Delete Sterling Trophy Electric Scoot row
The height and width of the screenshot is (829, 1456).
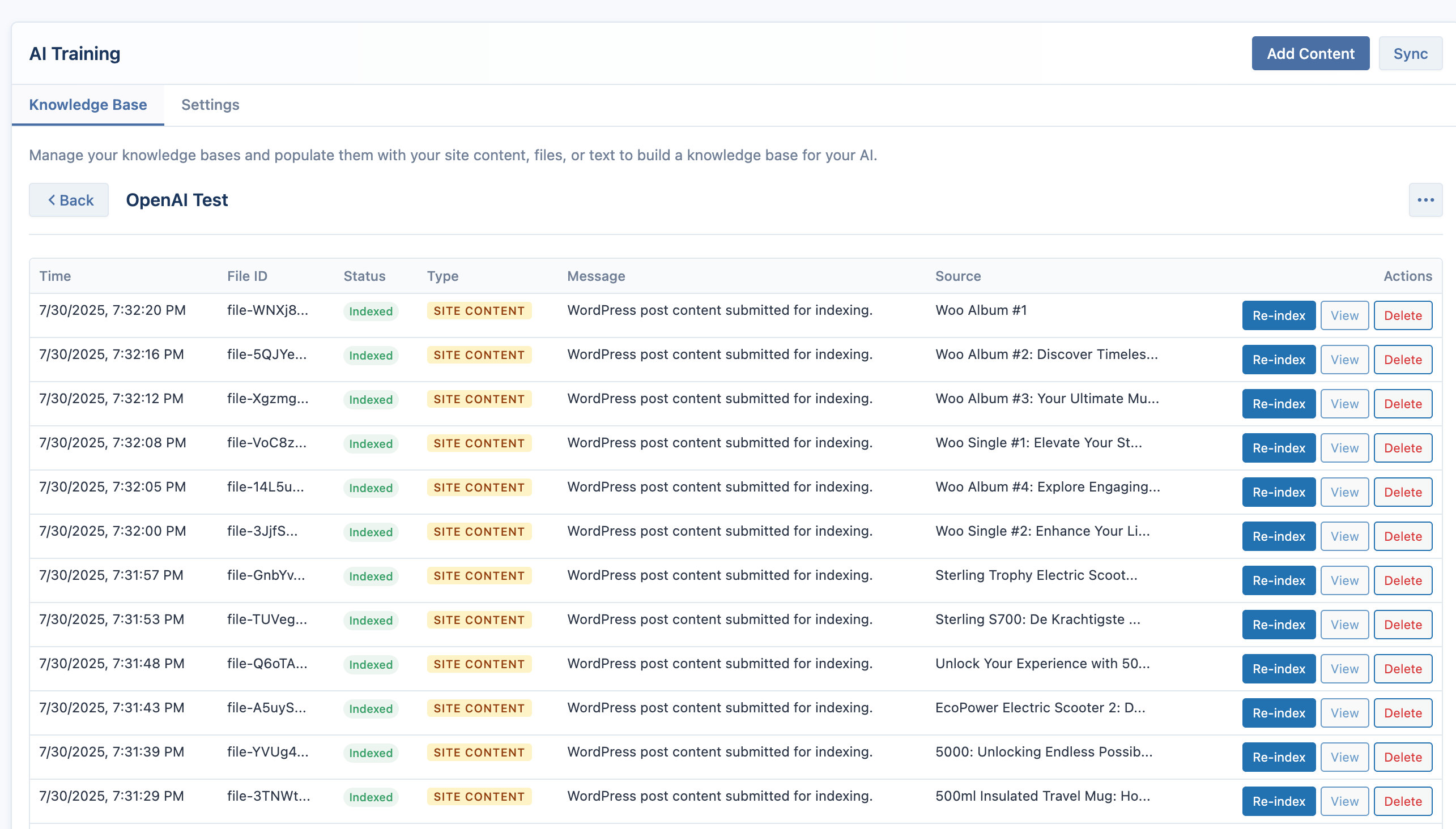(1403, 581)
